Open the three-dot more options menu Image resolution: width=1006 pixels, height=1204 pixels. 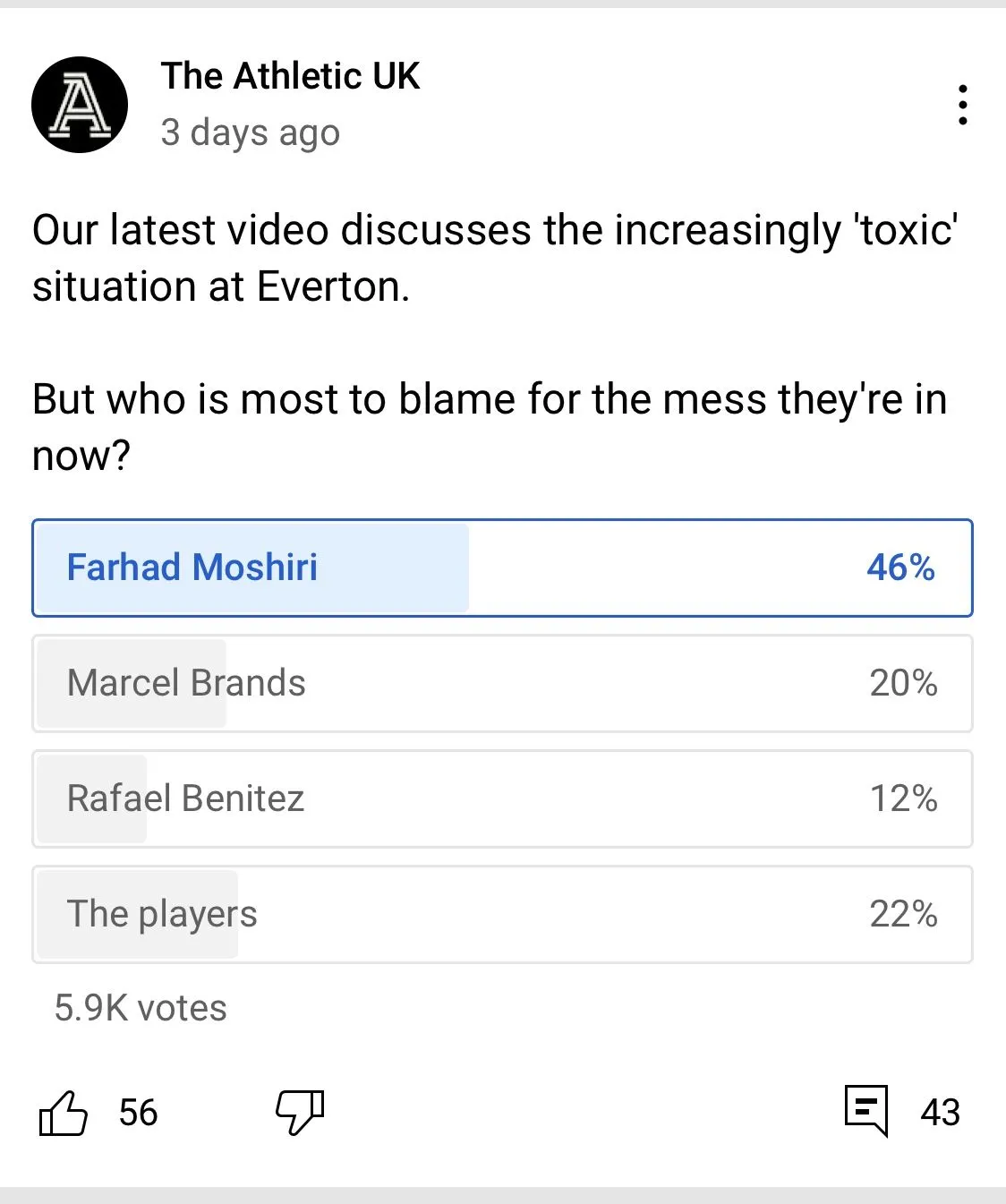point(962,105)
